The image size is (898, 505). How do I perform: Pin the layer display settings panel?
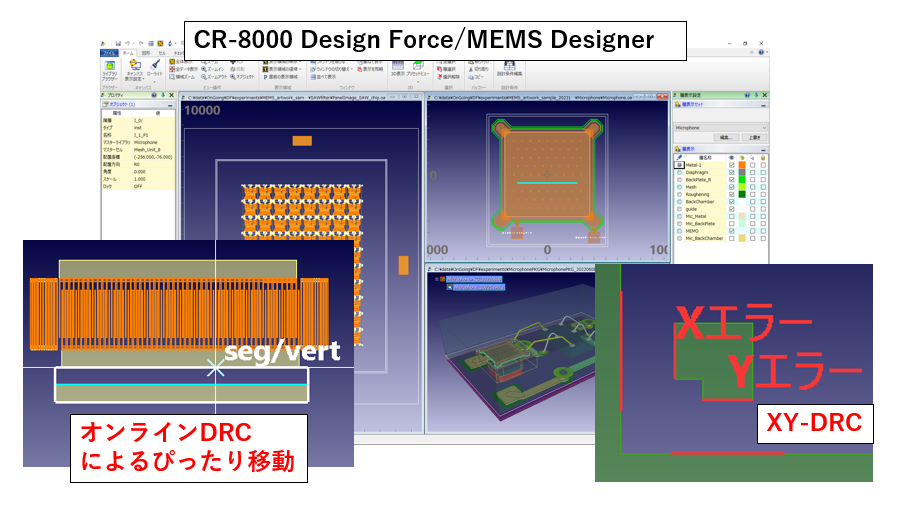point(756,95)
